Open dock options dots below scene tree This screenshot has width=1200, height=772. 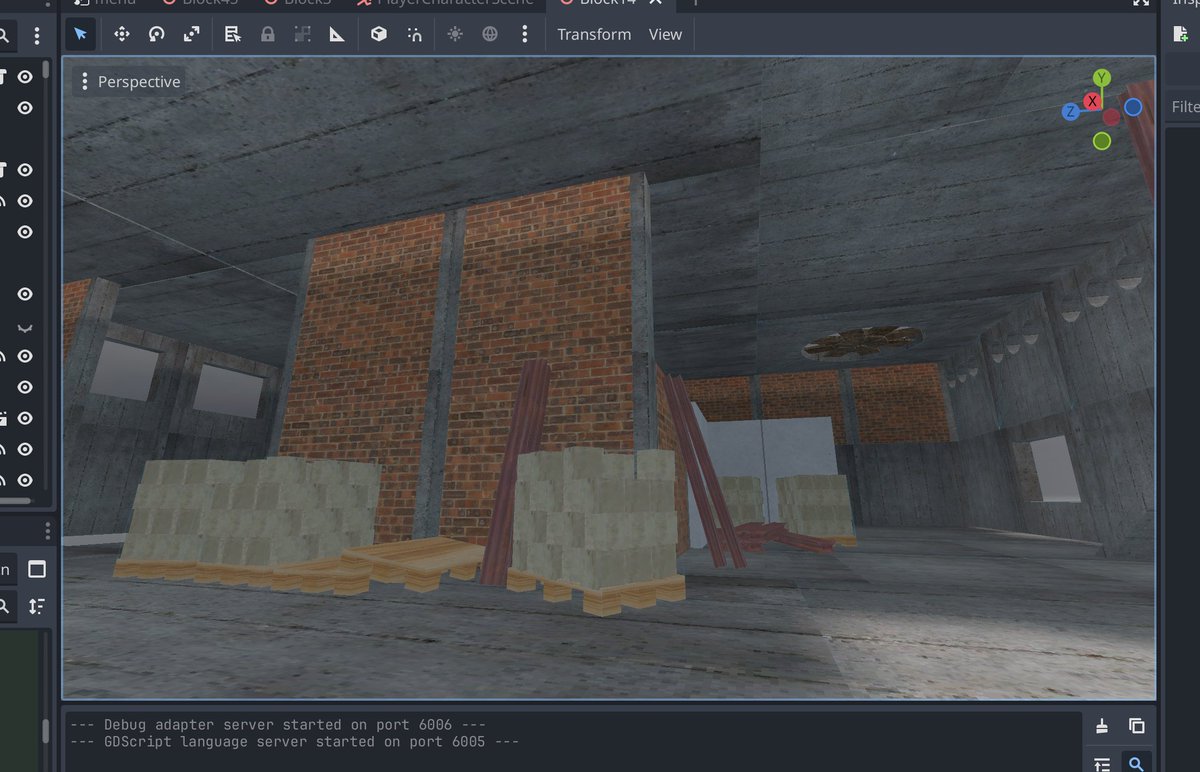[x=46, y=530]
